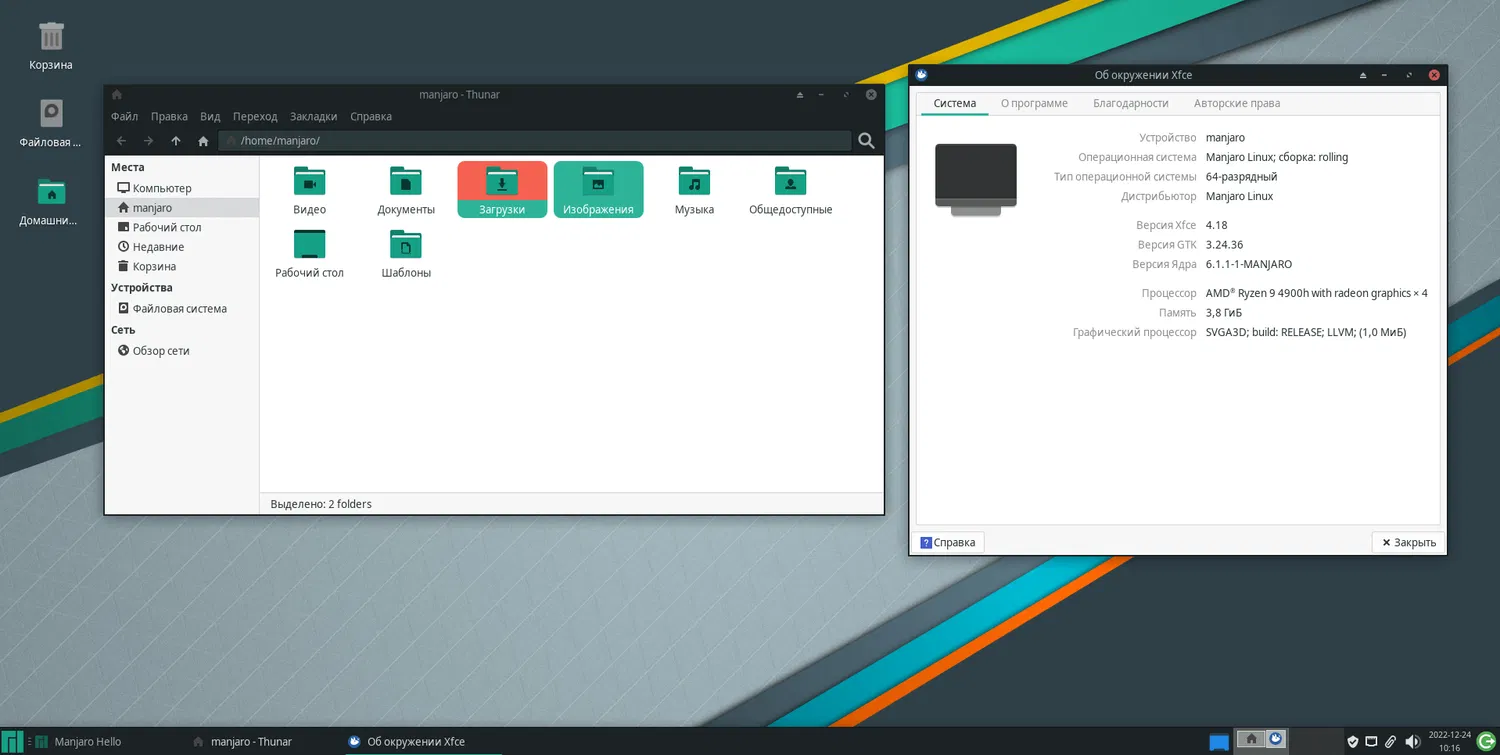Click the AMD Ryzen 9 4900h processor text

1317,293
